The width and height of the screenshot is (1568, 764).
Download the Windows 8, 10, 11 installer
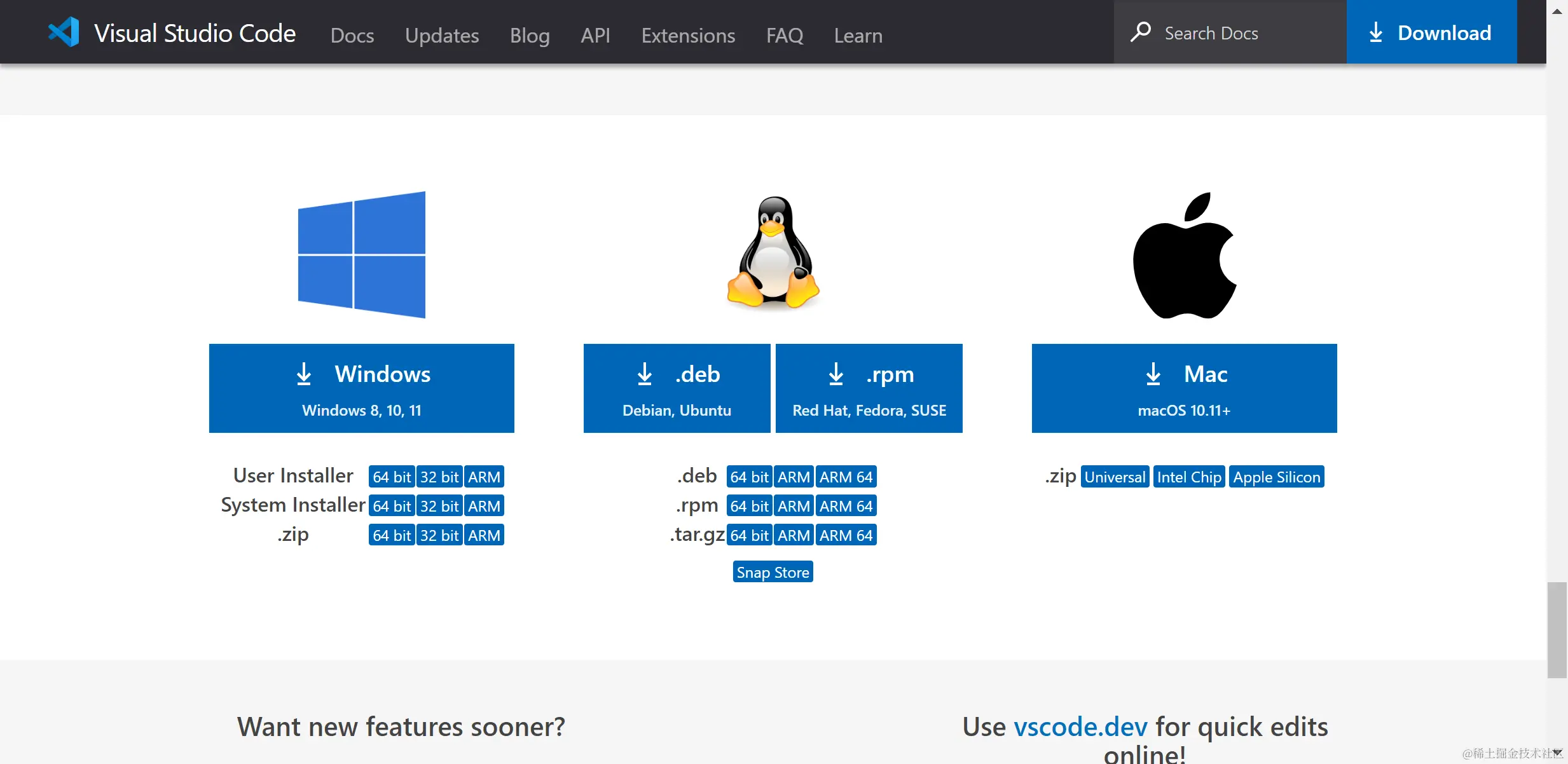[x=362, y=388]
